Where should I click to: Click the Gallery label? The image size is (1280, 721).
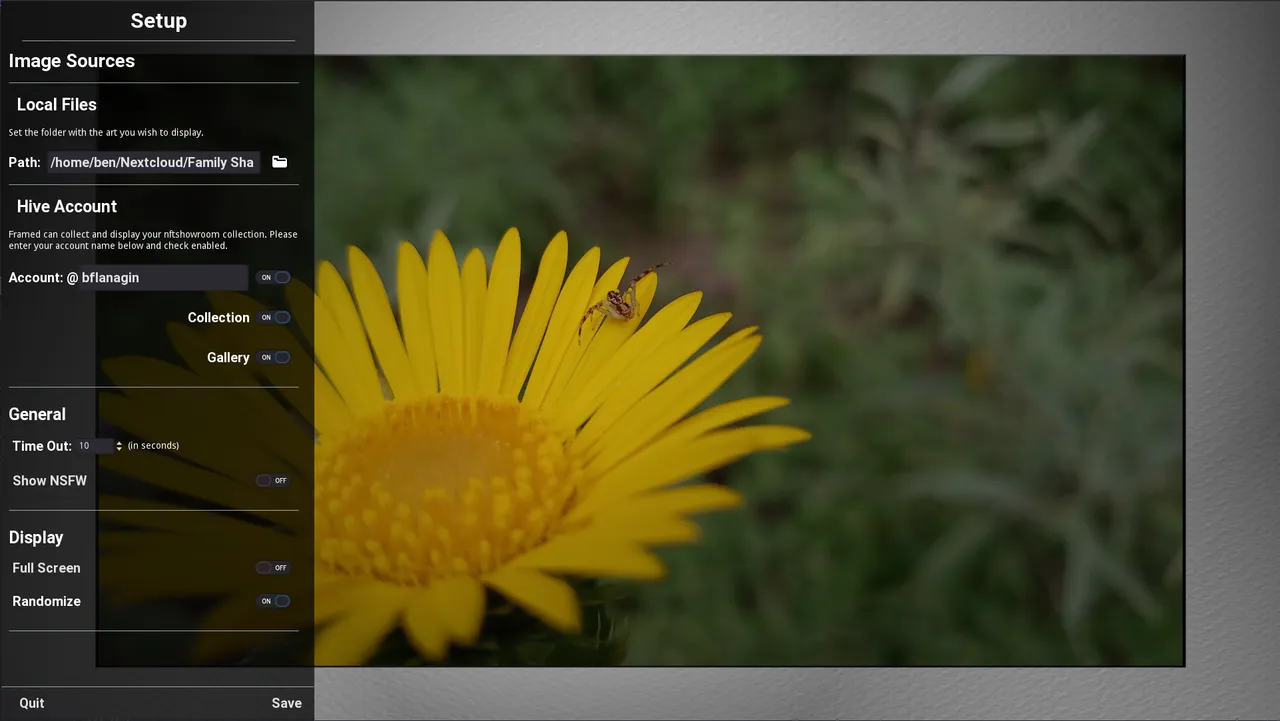point(228,357)
